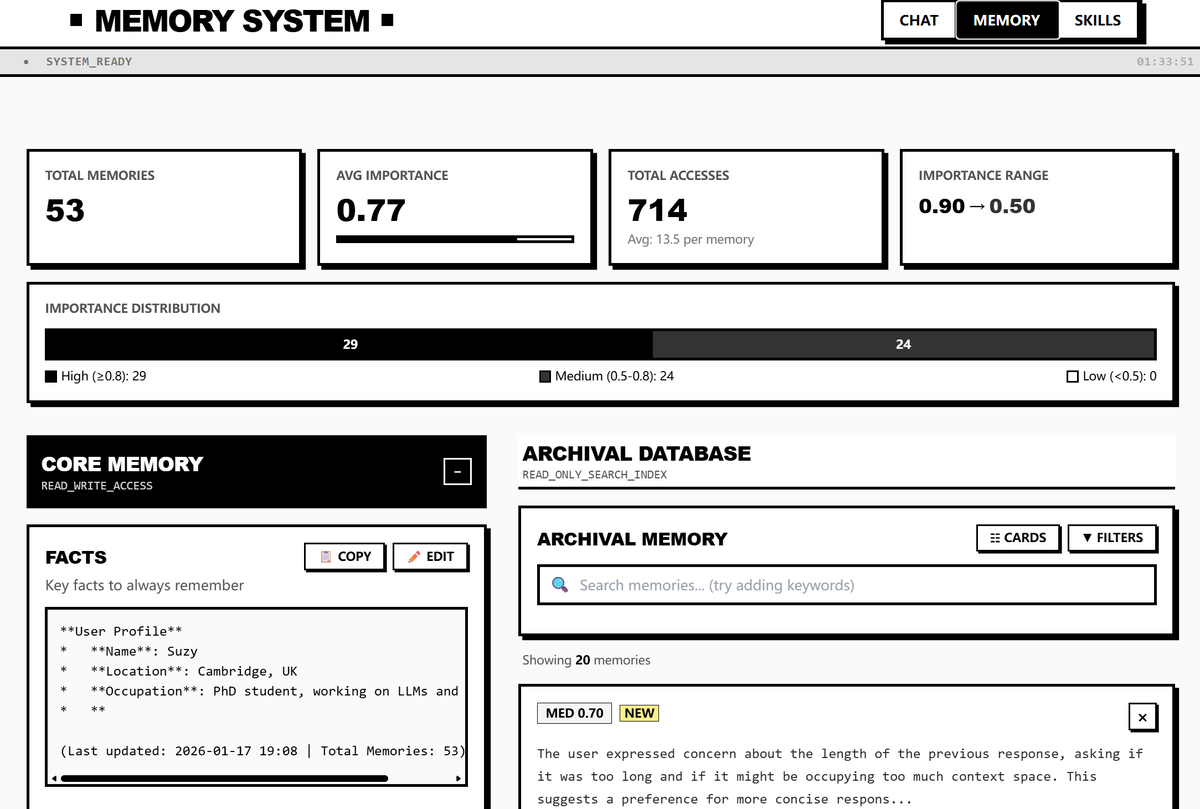Click the MED 0.70 importance badge
This screenshot has width=1200, height=809.
pyautogui.click(x=575, y=713)
